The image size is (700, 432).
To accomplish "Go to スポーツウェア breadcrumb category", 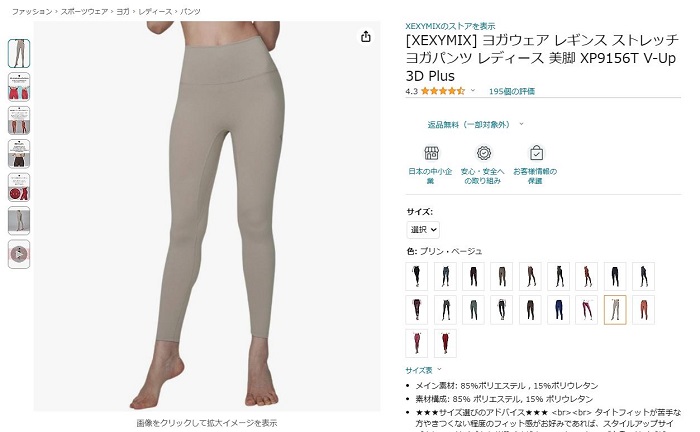I will point(84,12).
